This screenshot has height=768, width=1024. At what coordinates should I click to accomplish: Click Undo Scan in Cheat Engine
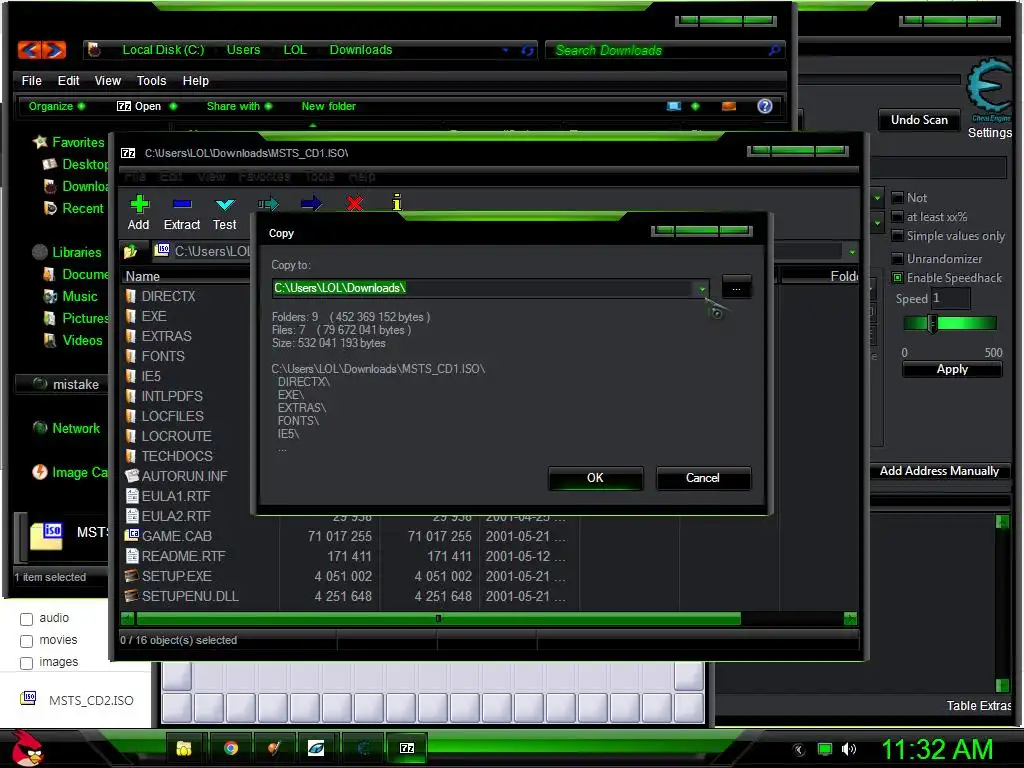coord(919,120)
